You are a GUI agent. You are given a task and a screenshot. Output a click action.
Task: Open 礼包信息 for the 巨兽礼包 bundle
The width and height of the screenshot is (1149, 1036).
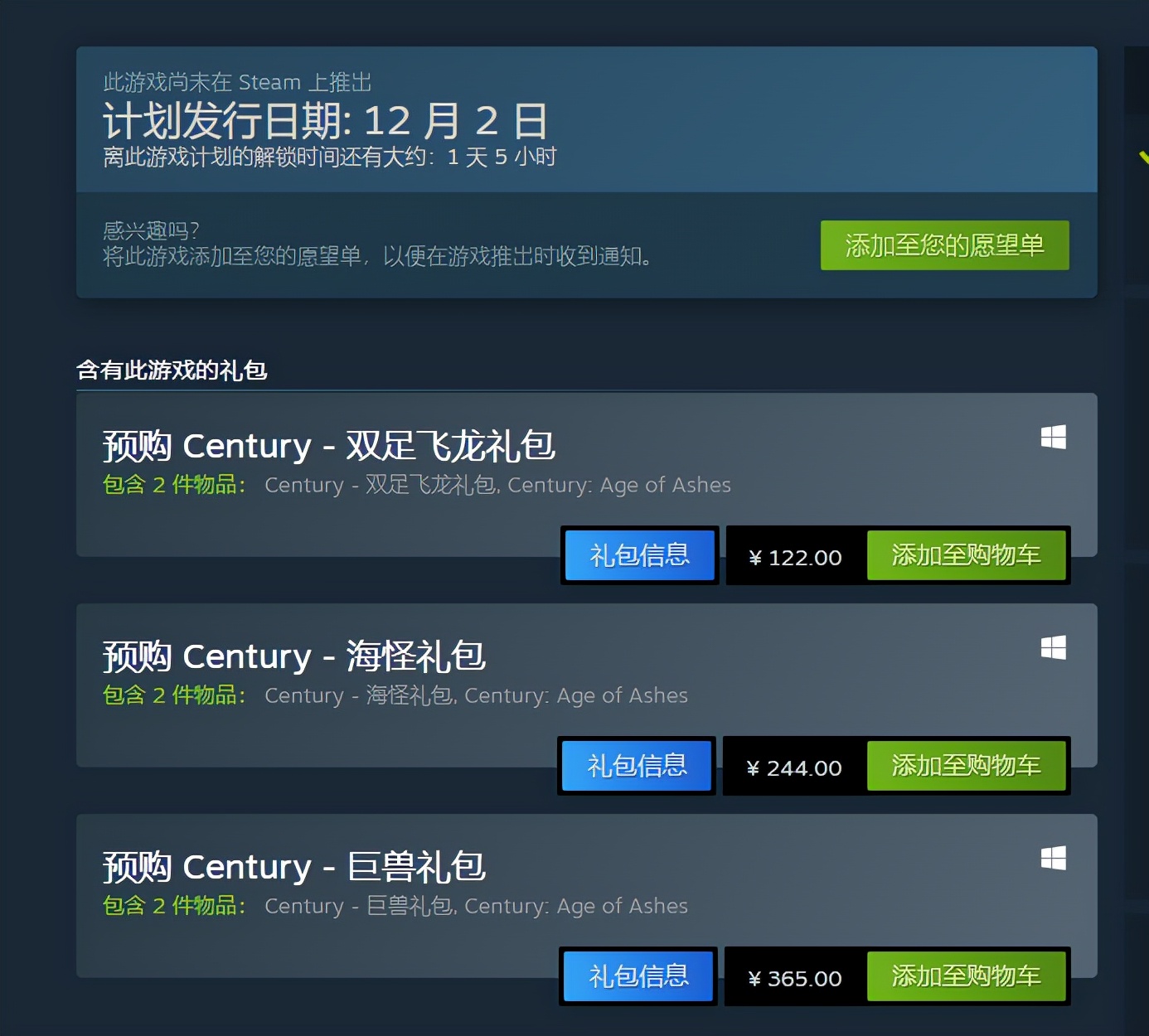pyautogui.click(x=638, y=975)
